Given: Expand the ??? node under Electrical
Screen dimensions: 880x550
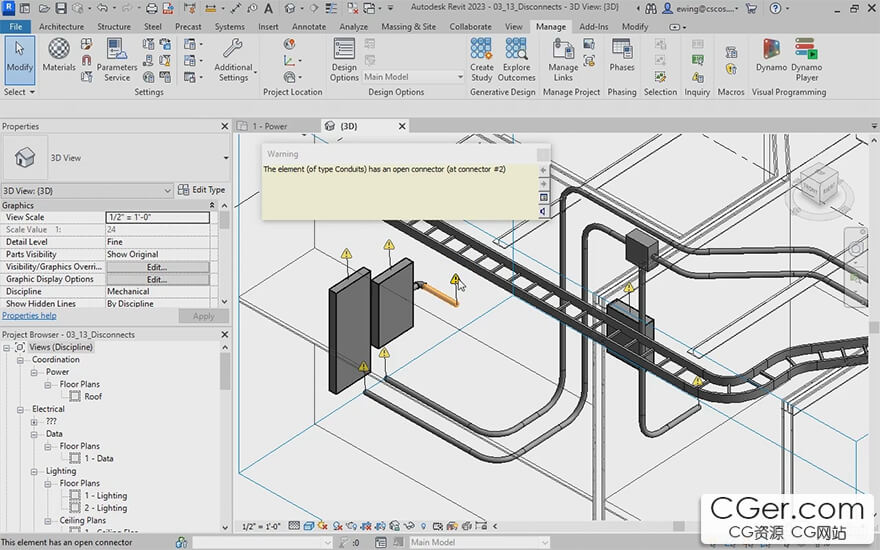Looking at the screenshot, I should (35, 422).
